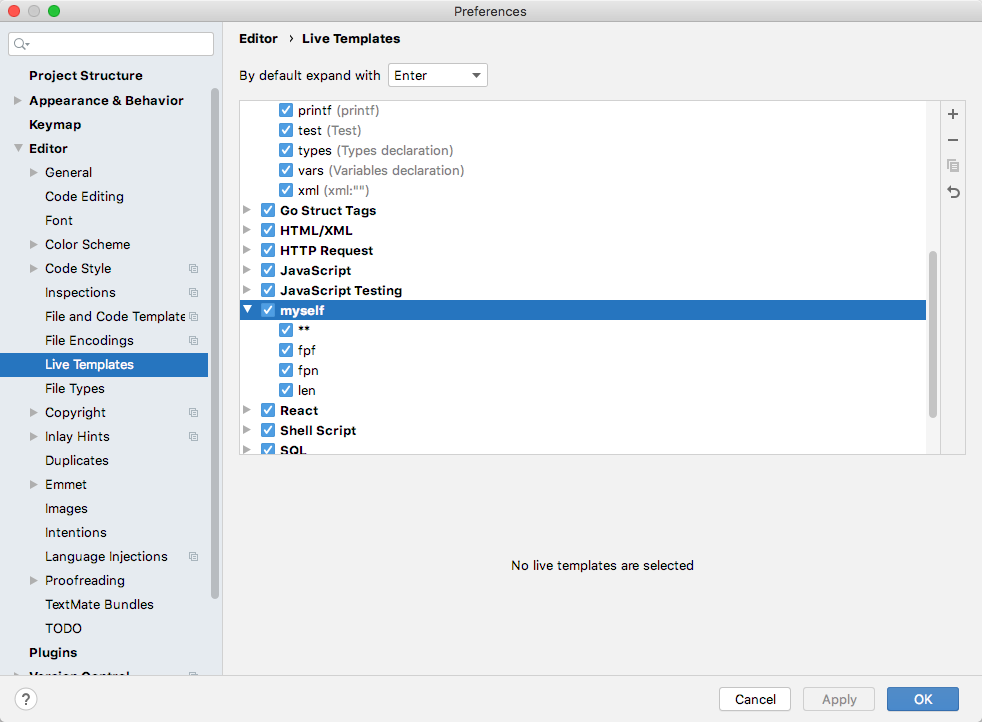Click the project-level icon beside File and Code Templates
Image resolution: width=982 pixels, height=722 pixels.
pyautogui.click(x=194, y=317)
